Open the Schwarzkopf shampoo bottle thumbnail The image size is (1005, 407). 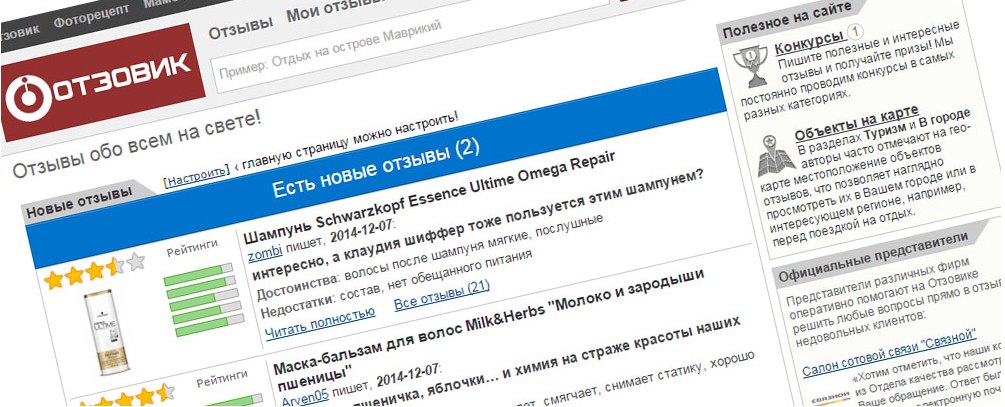tap(108, 332)
